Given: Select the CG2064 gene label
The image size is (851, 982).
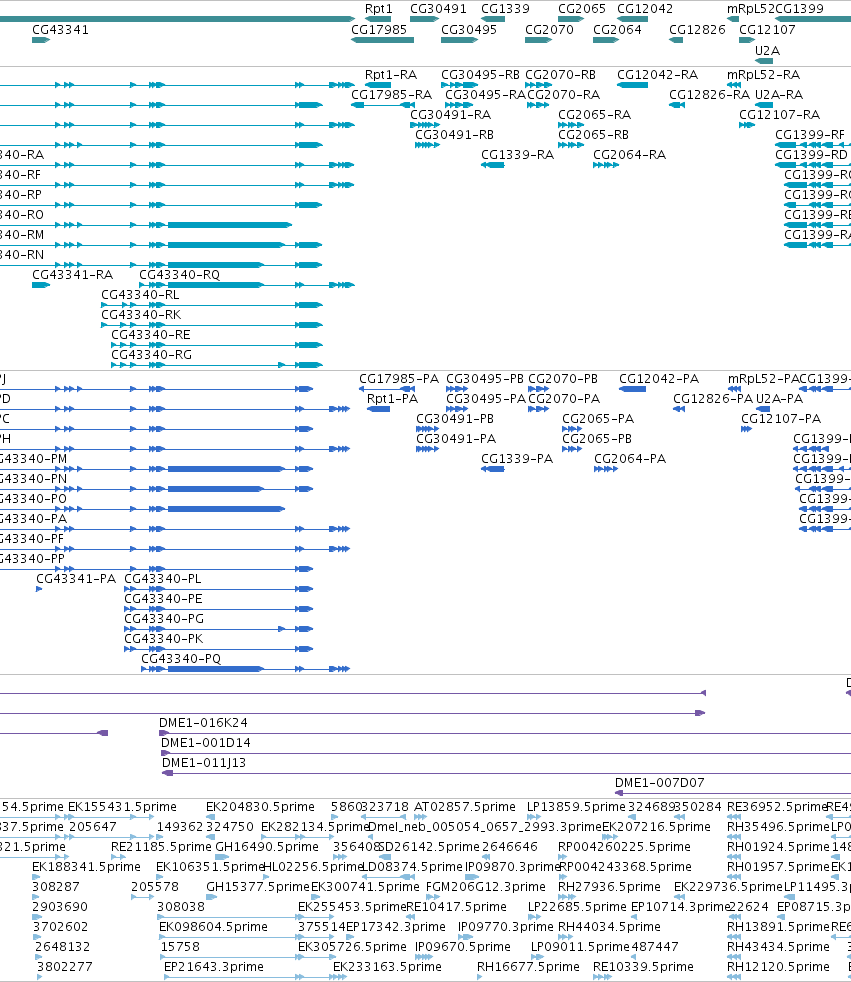Looking at the screenshot, I should [617, 29].
